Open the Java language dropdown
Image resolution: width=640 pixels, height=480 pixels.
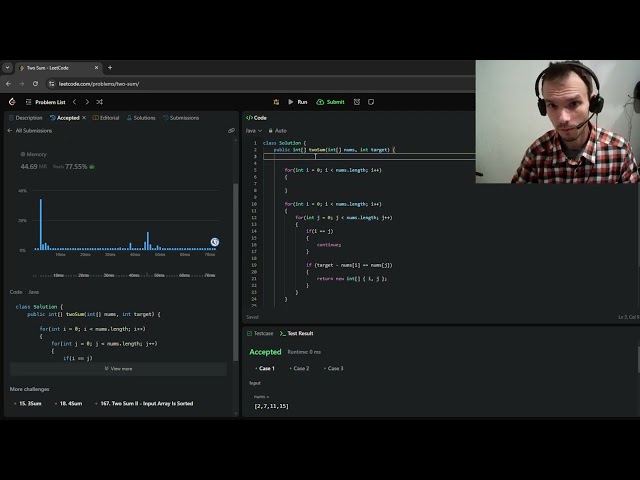coord(253,131)
